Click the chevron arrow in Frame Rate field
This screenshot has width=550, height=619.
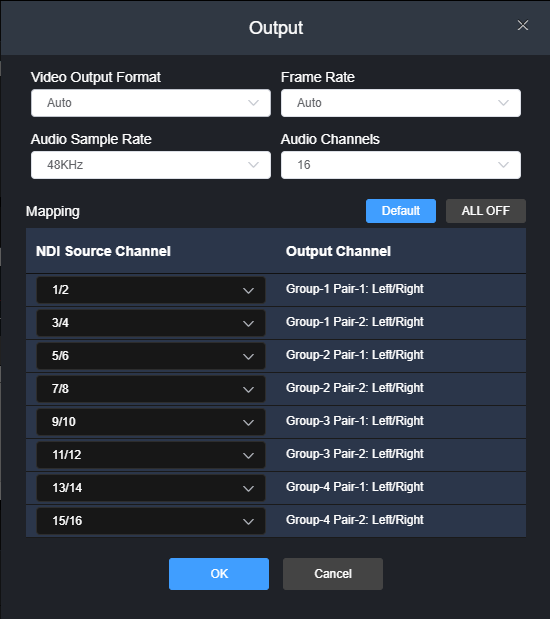point(503,103)
